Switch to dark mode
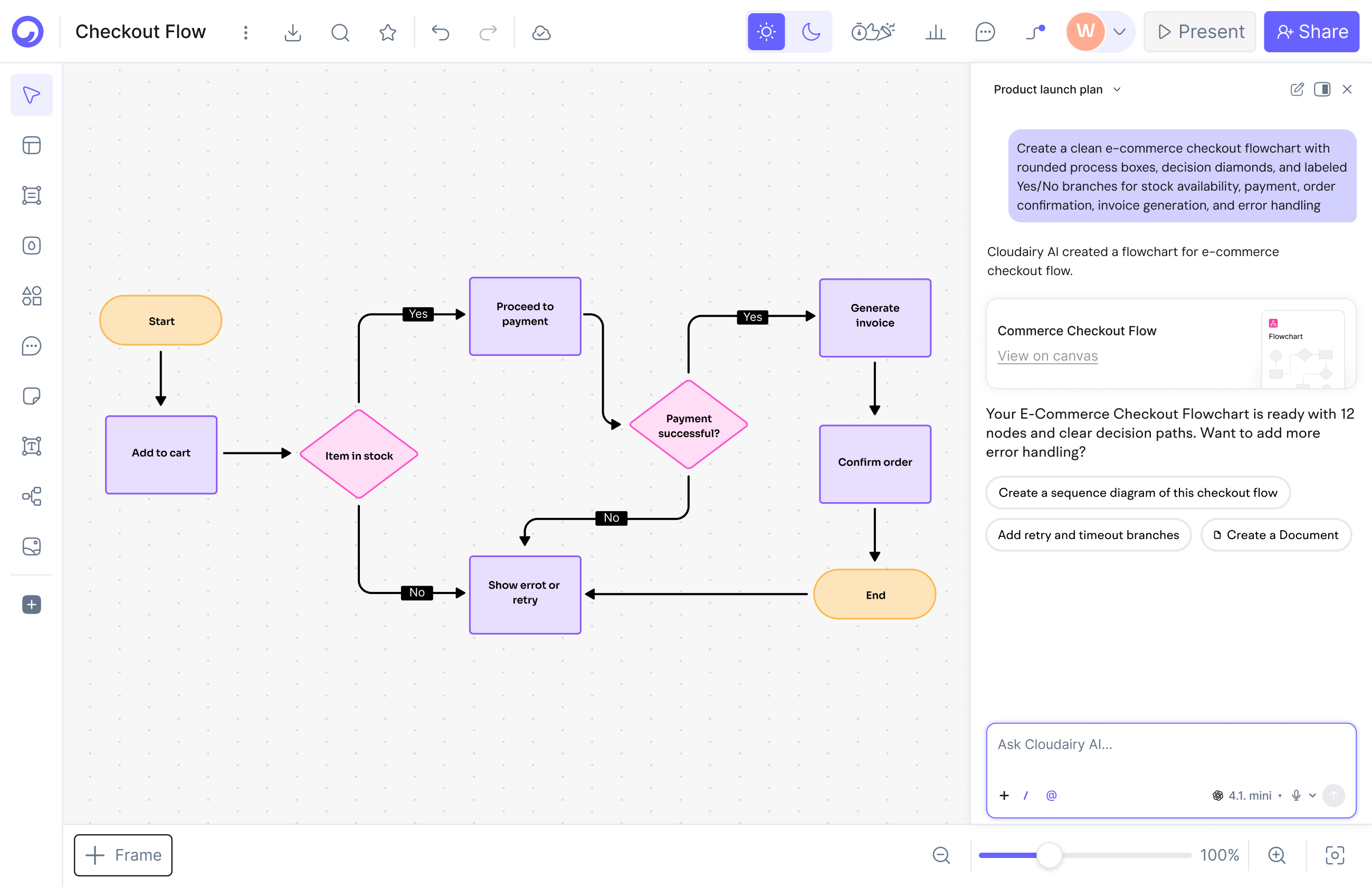This screenshot has height=887, width=1372. (811, 32)
